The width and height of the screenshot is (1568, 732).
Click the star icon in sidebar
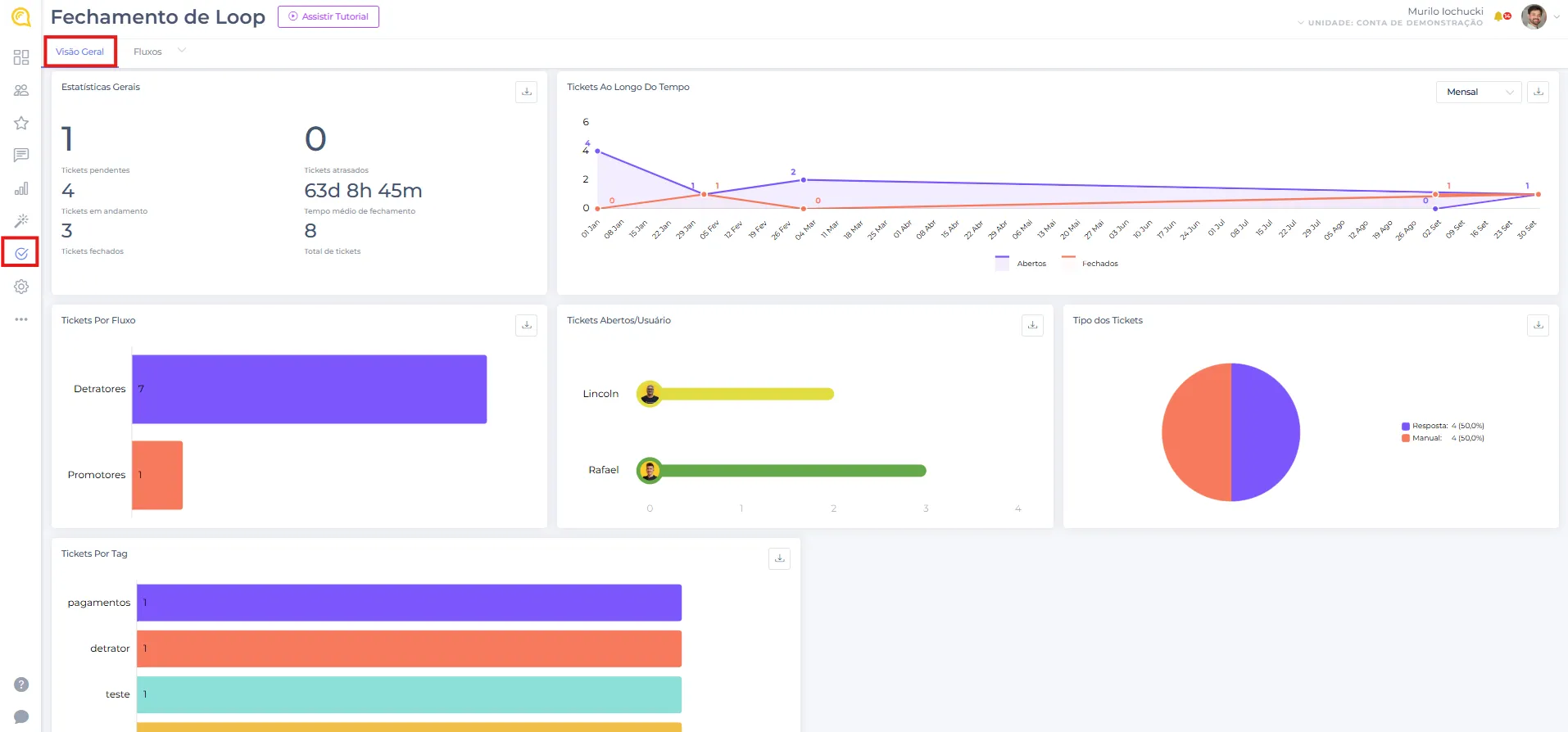[21, 123]
